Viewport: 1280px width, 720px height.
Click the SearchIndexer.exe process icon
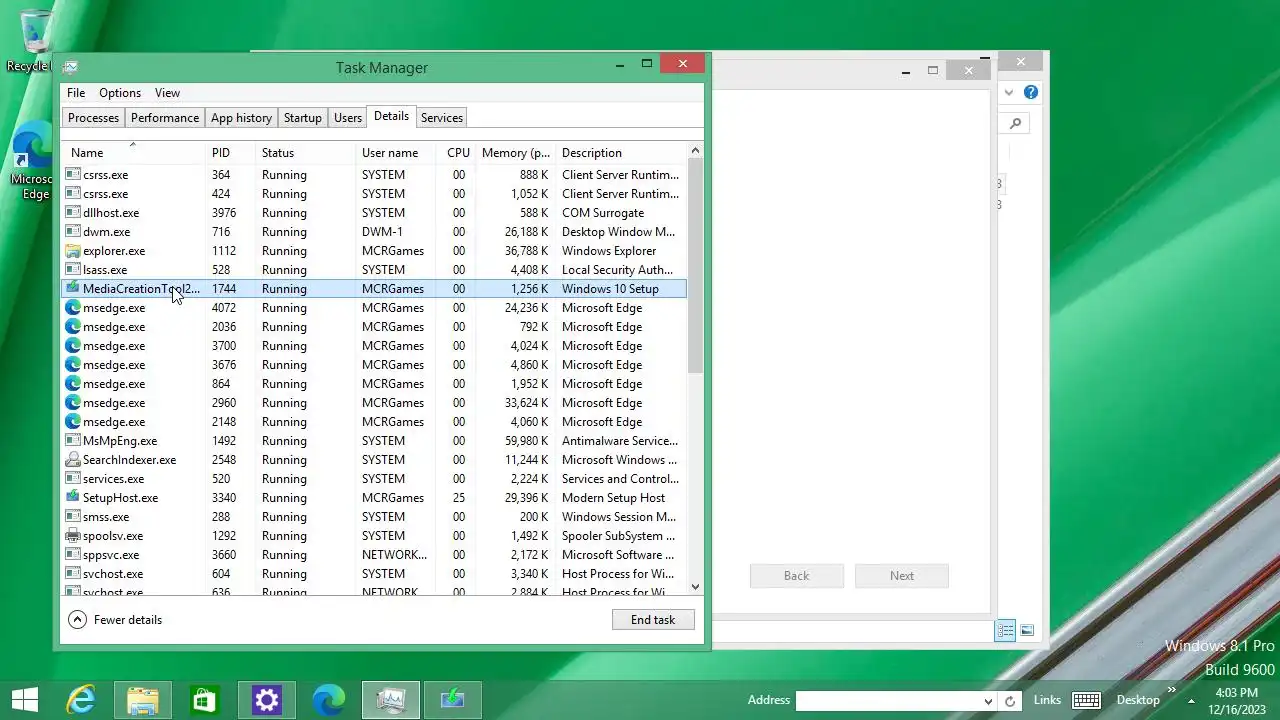[x=72, y=460]
